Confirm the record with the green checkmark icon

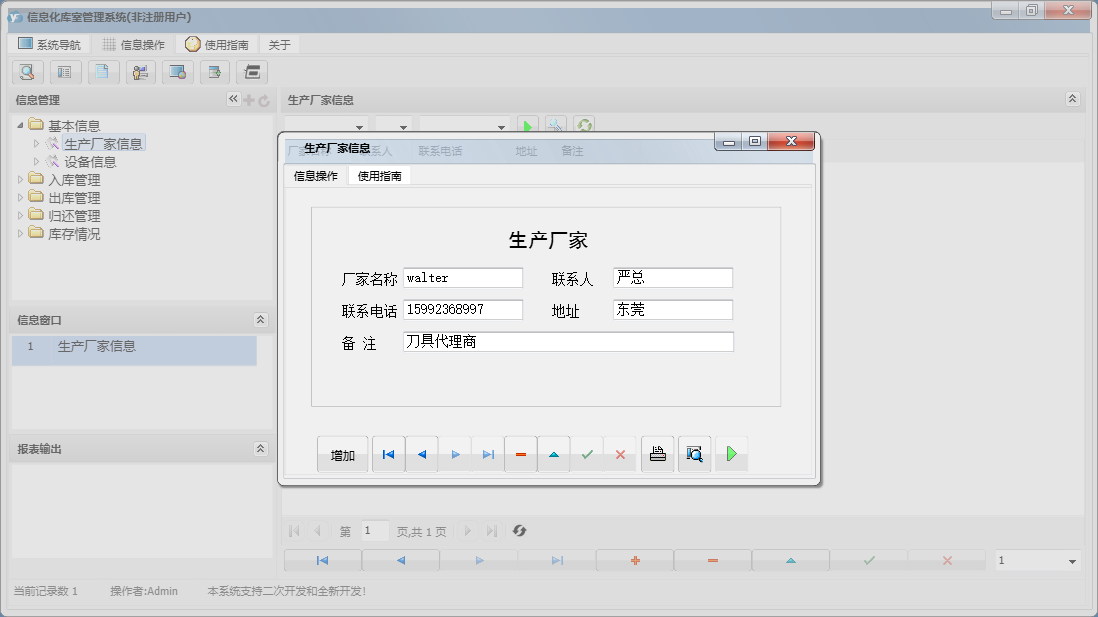(x=587, y=453)
